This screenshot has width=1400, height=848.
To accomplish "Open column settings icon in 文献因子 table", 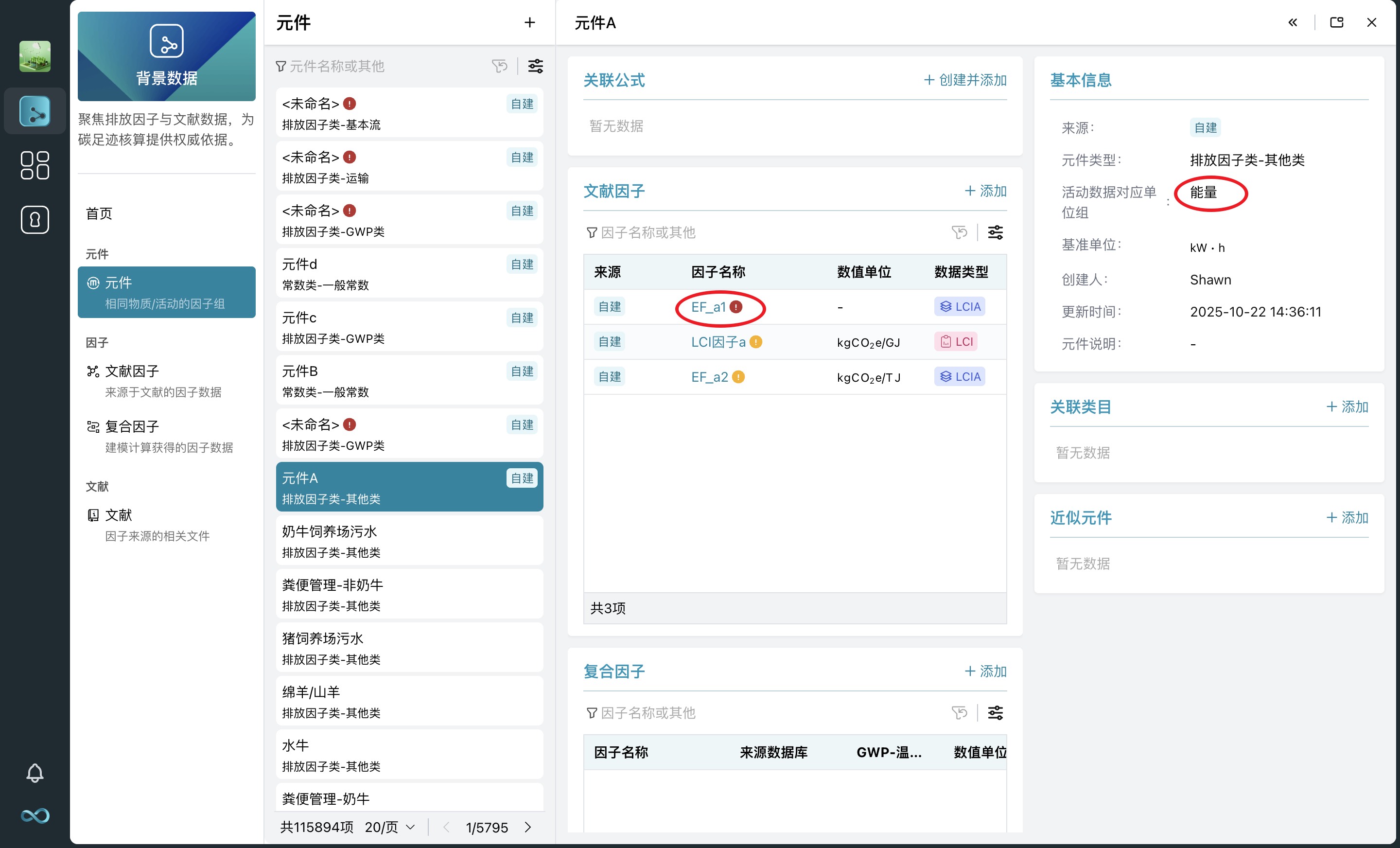I will [x=995, y=232].
